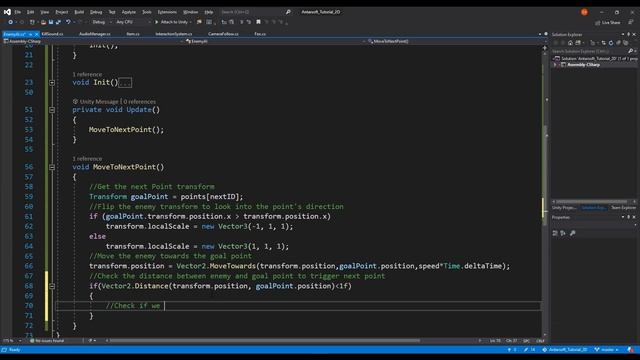Select the Solution 'Antarsoft_Tutorial_2D' node
Viewport: 640px width, 360px height.
pos(596,59)
